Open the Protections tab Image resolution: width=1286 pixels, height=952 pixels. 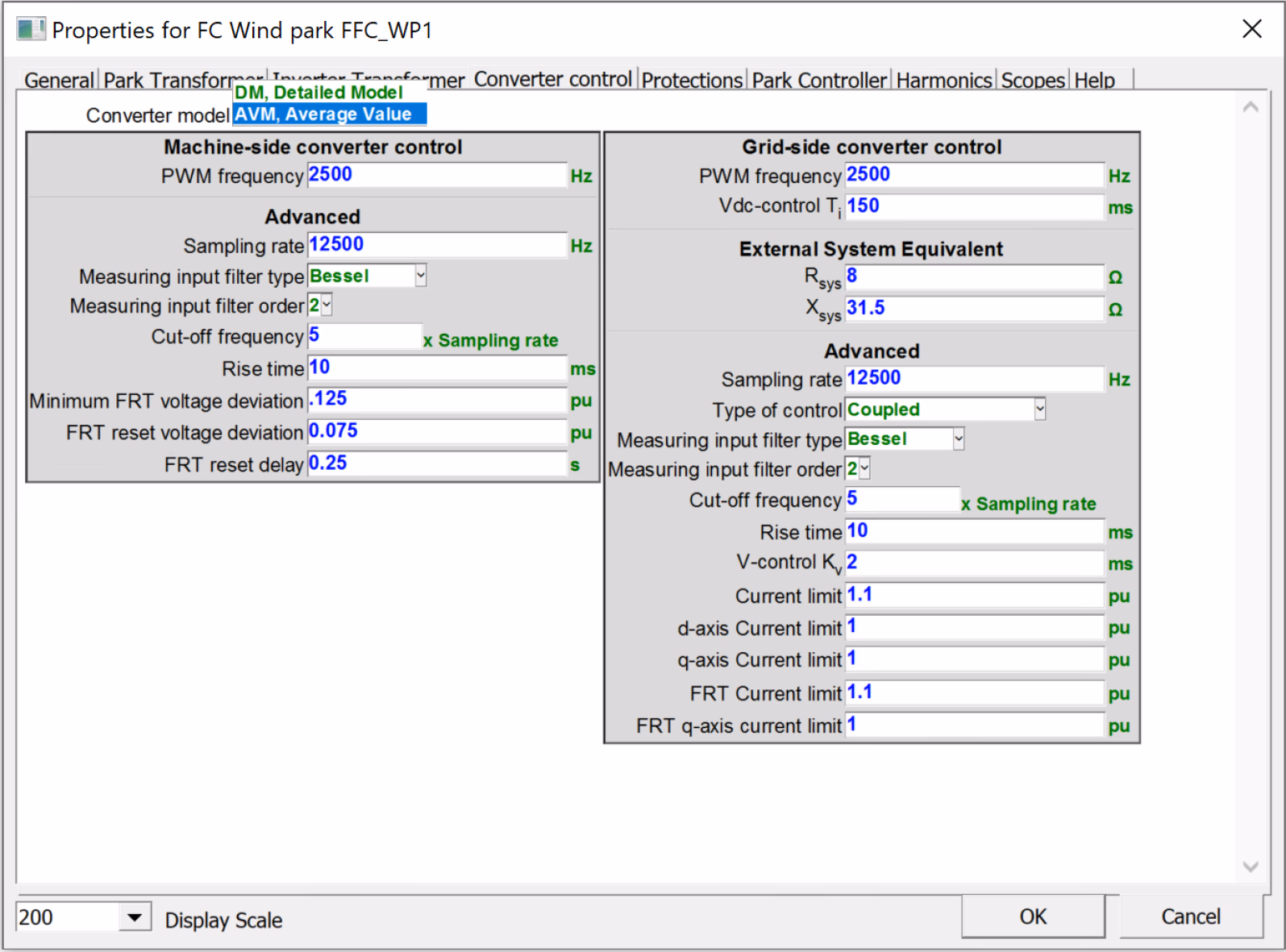(692, 80)
